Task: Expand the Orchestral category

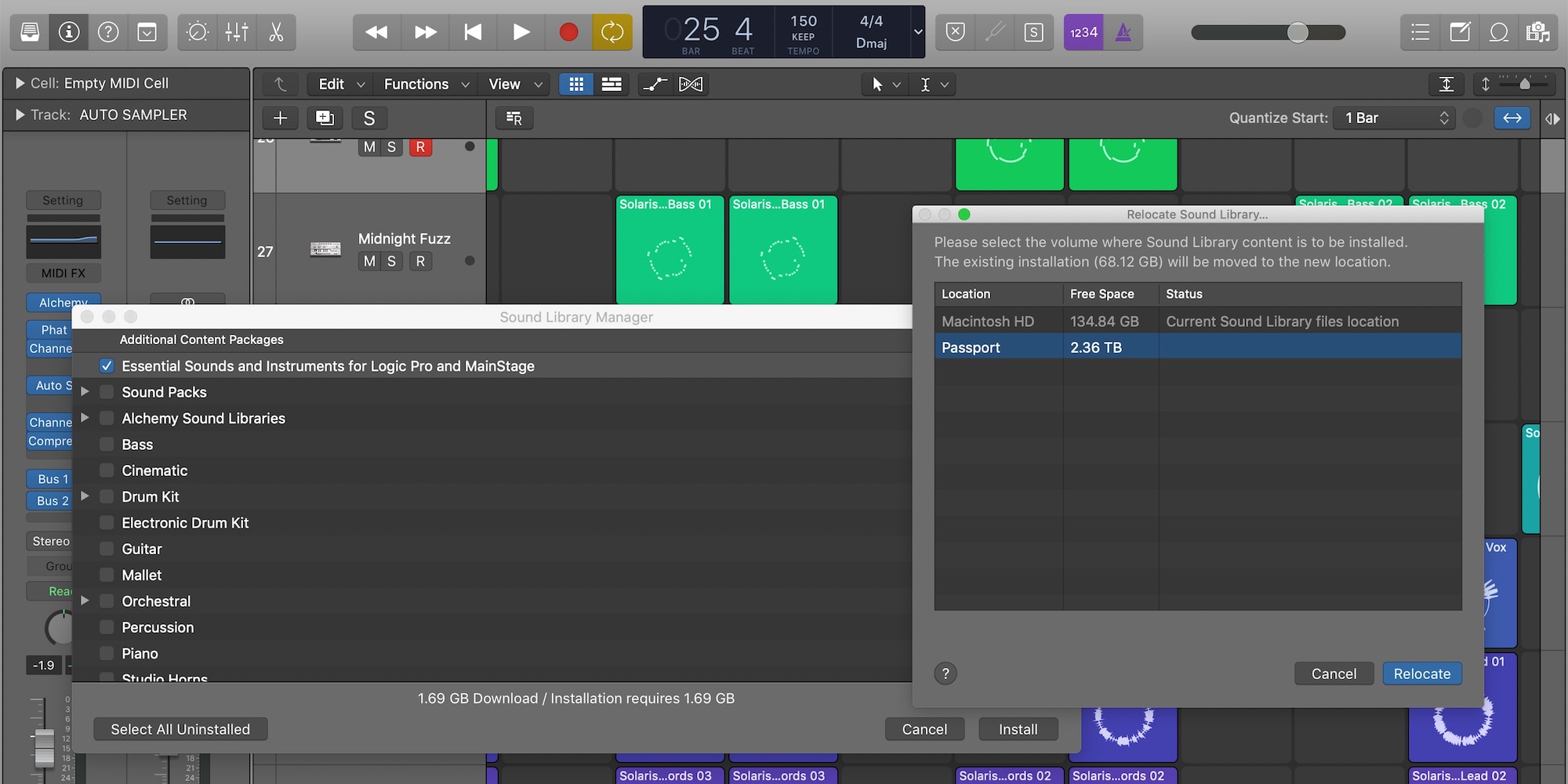Action: [85, 601]
